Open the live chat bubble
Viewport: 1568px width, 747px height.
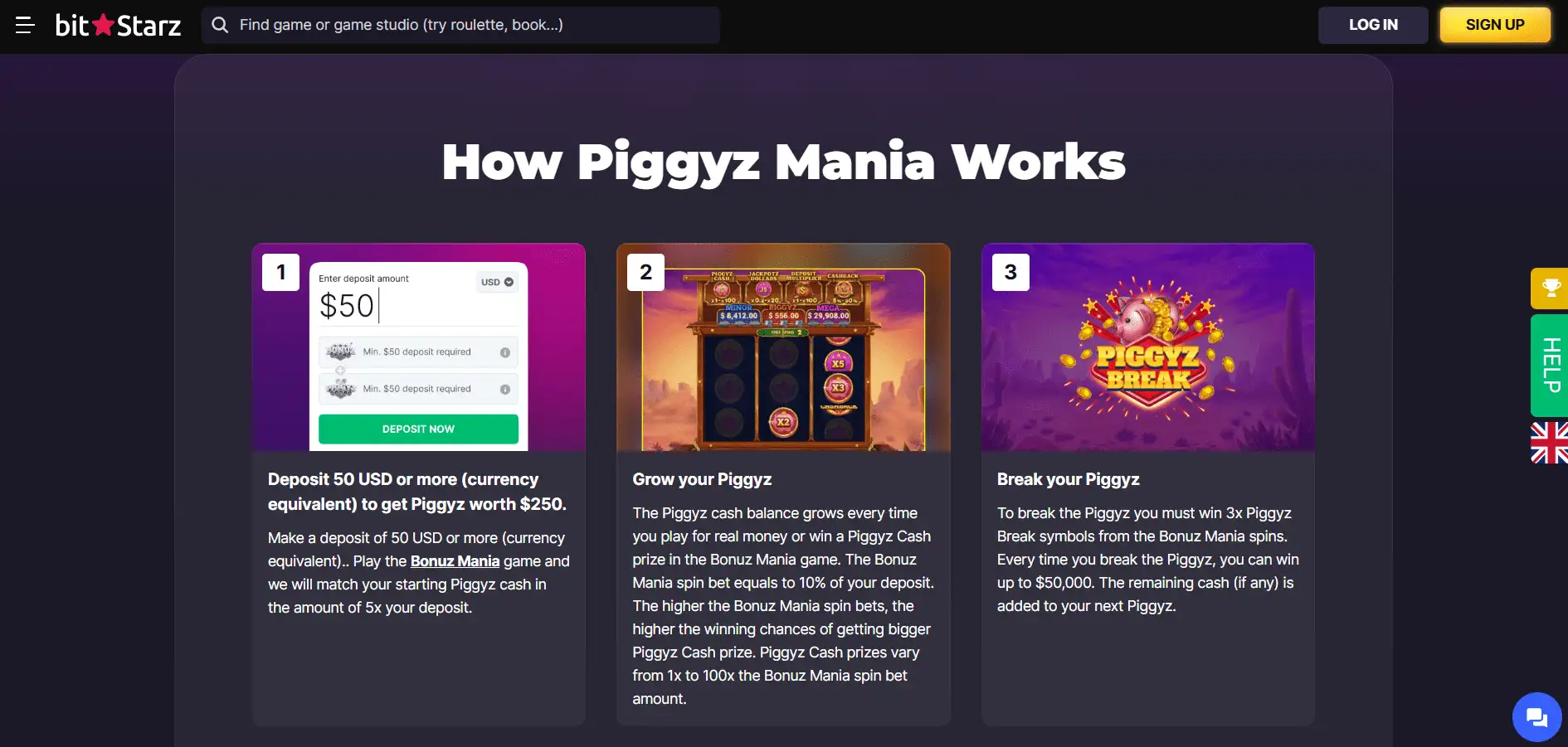(1536, 716)
